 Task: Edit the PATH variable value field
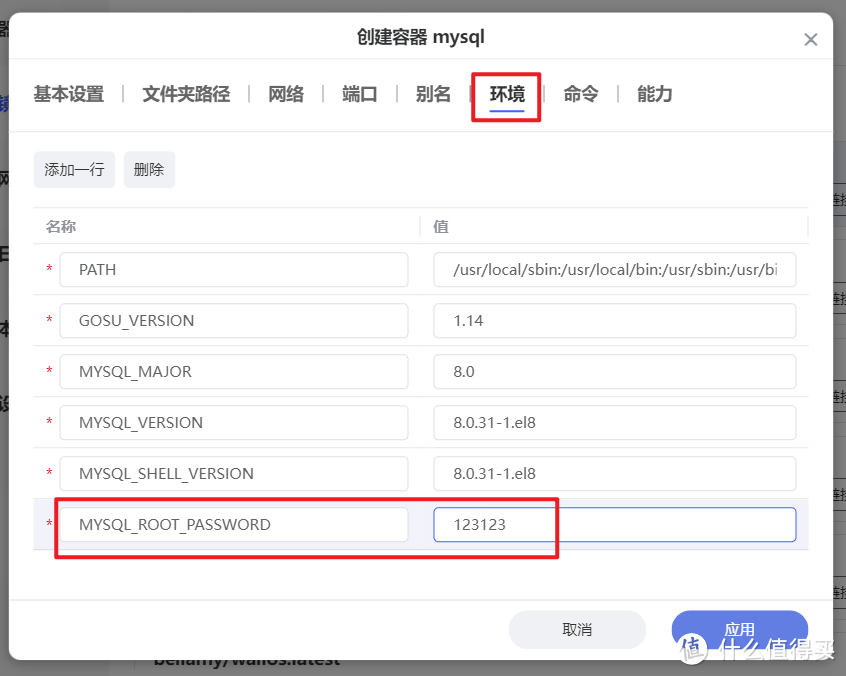point(613,269)
